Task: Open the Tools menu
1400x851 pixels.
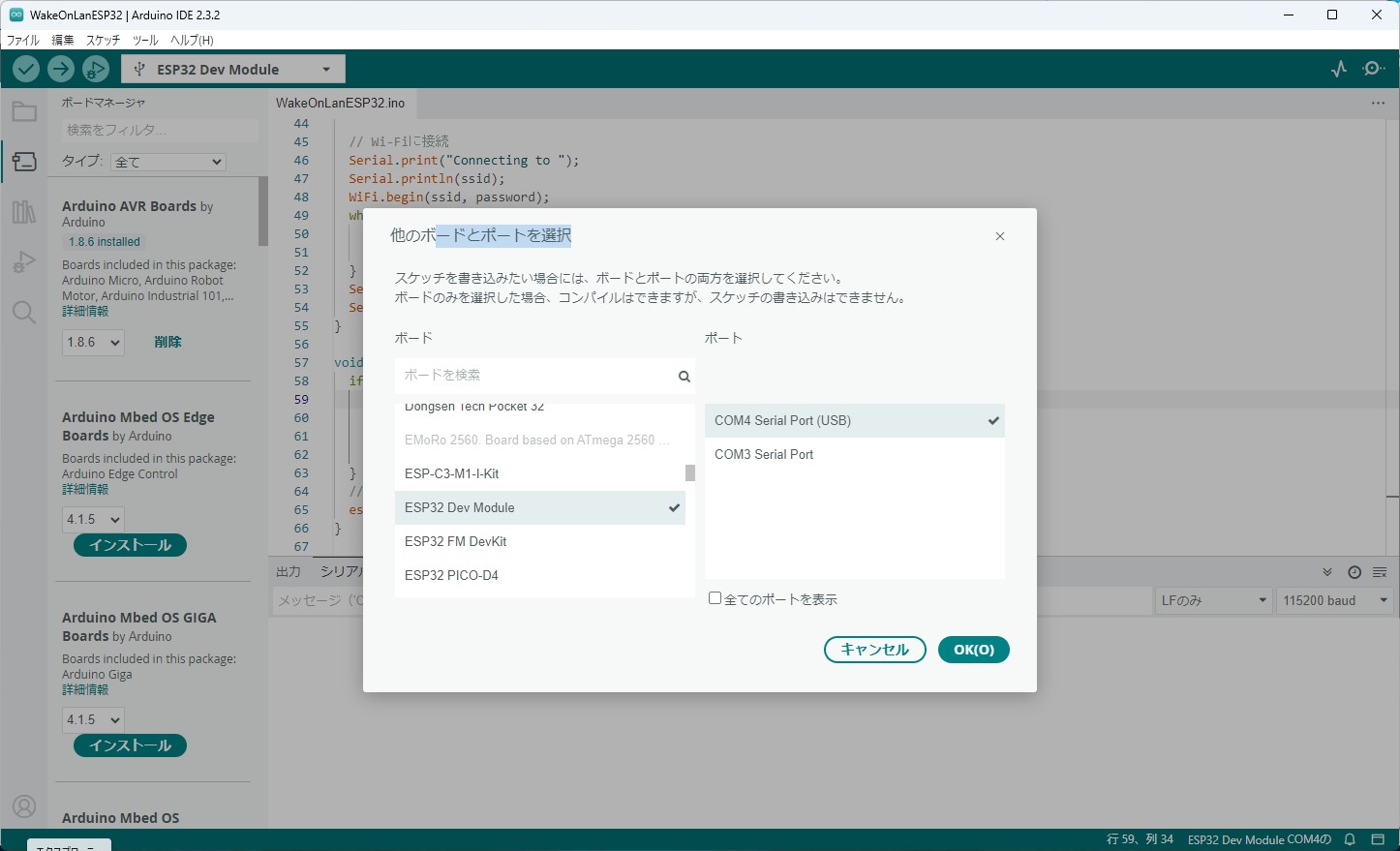Action: [145, 40]
